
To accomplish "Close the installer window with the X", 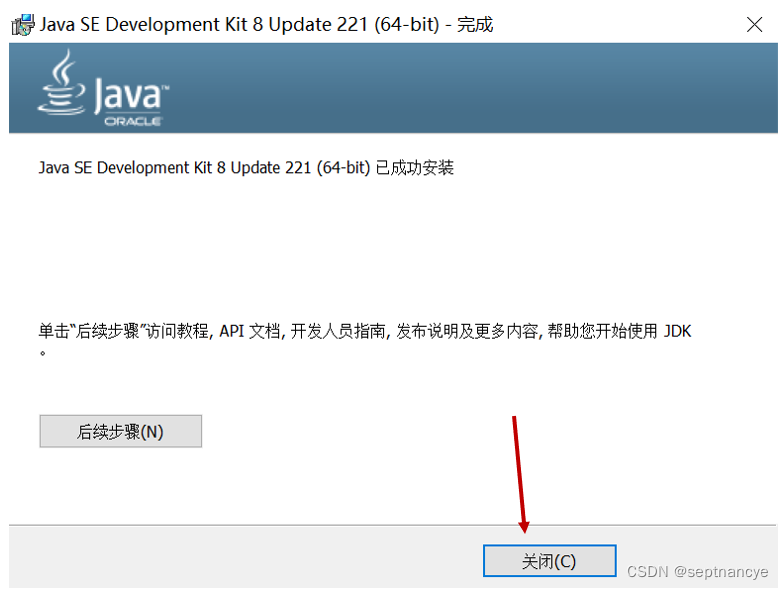I will coord(755,24).
